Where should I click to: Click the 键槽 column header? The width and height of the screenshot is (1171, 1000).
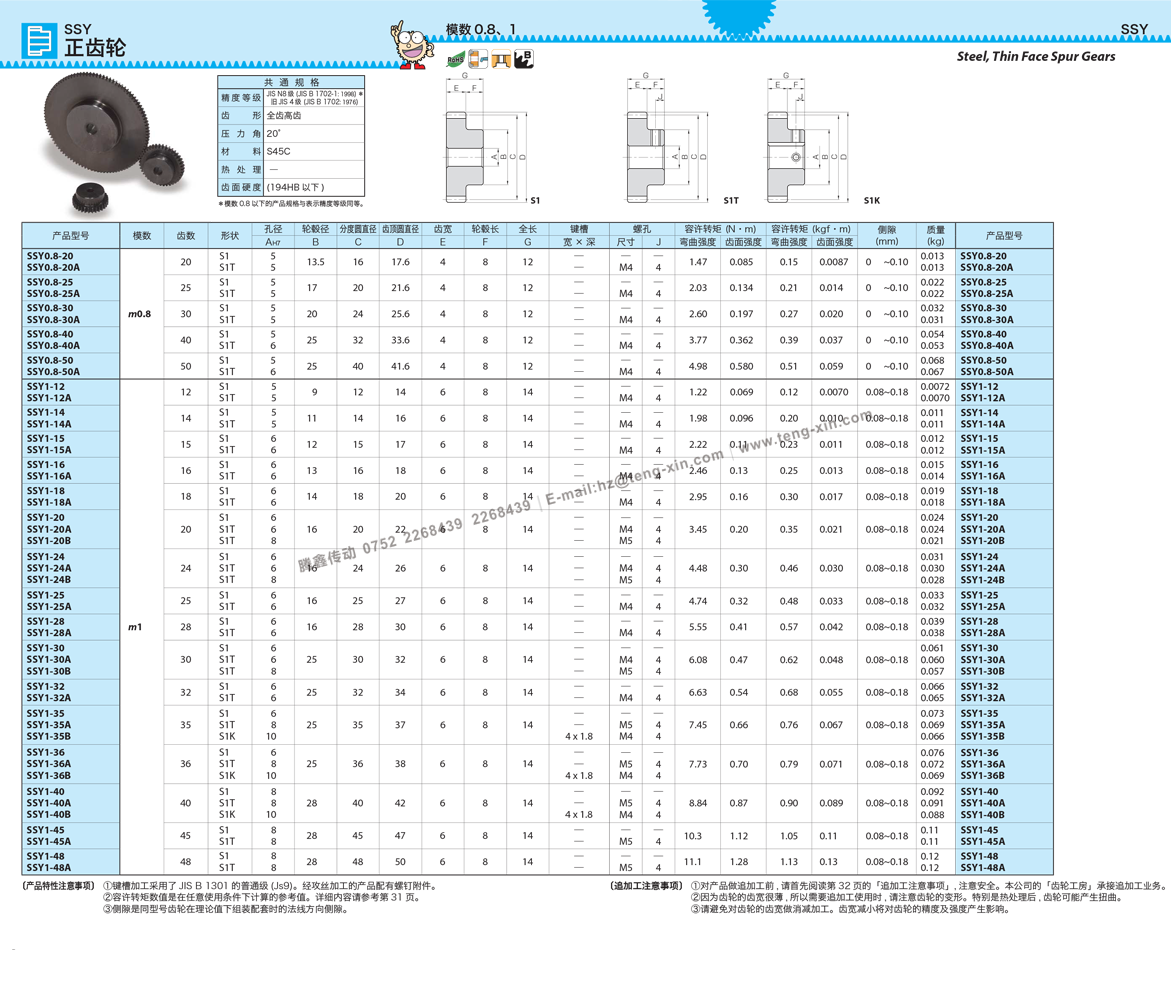point(579,230)
